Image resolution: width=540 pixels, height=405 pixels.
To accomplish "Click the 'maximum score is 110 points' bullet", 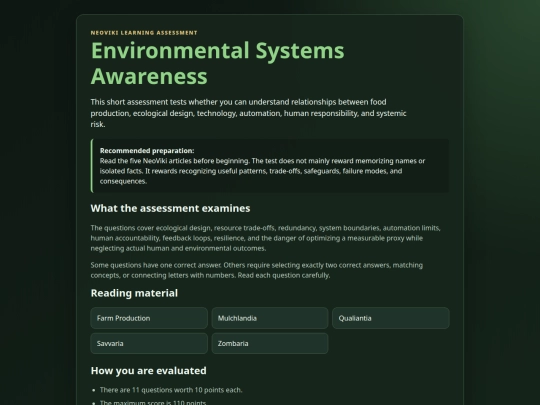I will [x=153, y=402].
